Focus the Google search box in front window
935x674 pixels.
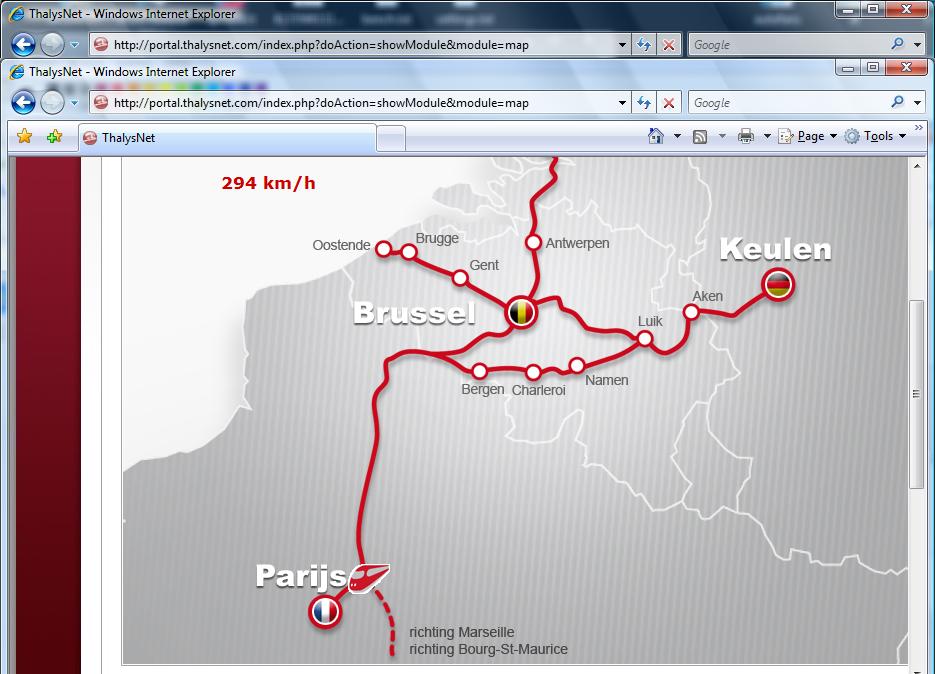[x=788, y=103]
